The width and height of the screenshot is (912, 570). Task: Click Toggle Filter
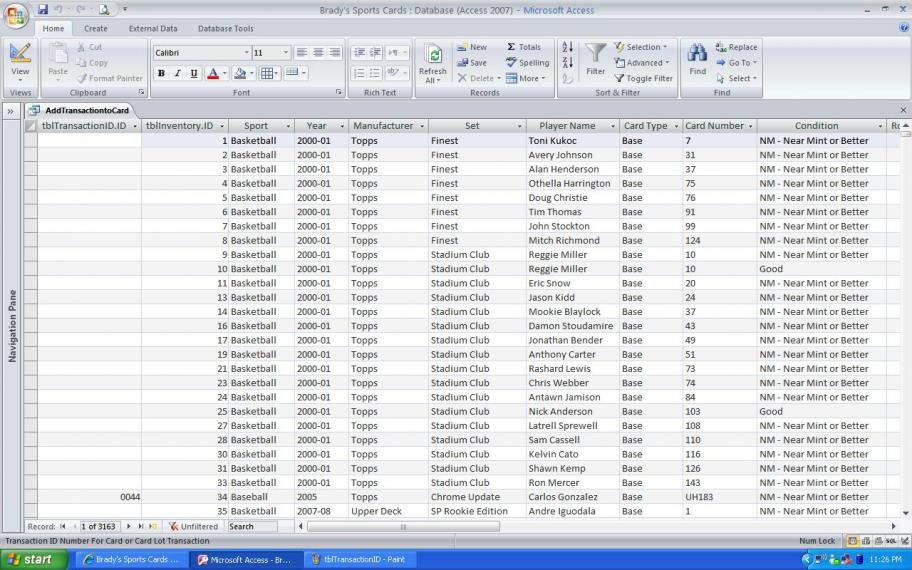pyautogui.click(x=643, y=79)
